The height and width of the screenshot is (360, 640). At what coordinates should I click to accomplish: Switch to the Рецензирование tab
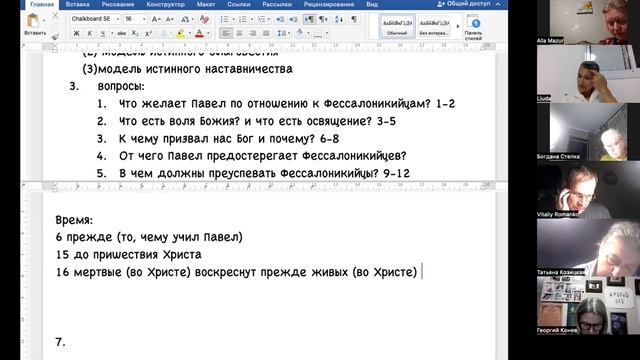coord(329,4)
